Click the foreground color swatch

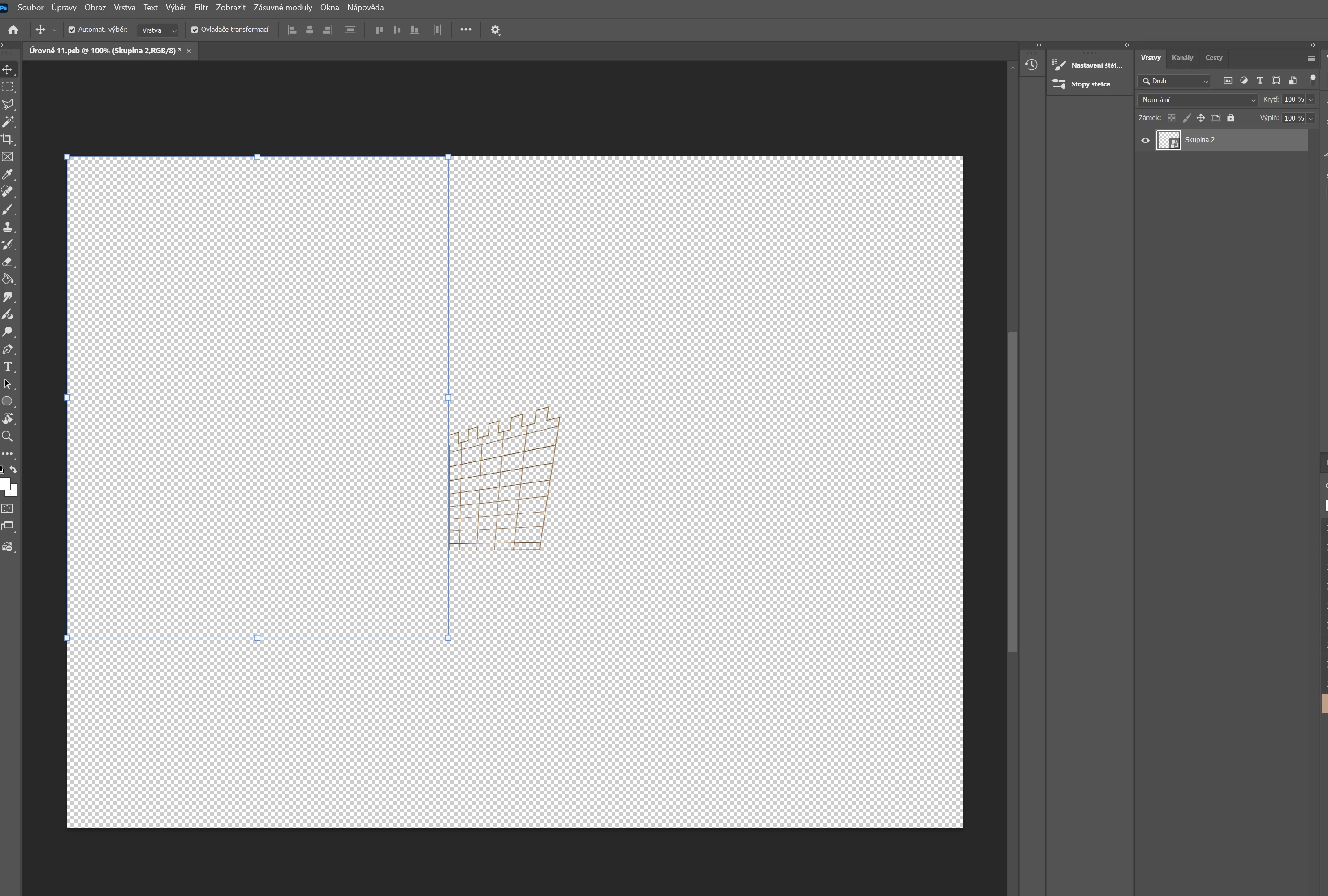4,484
